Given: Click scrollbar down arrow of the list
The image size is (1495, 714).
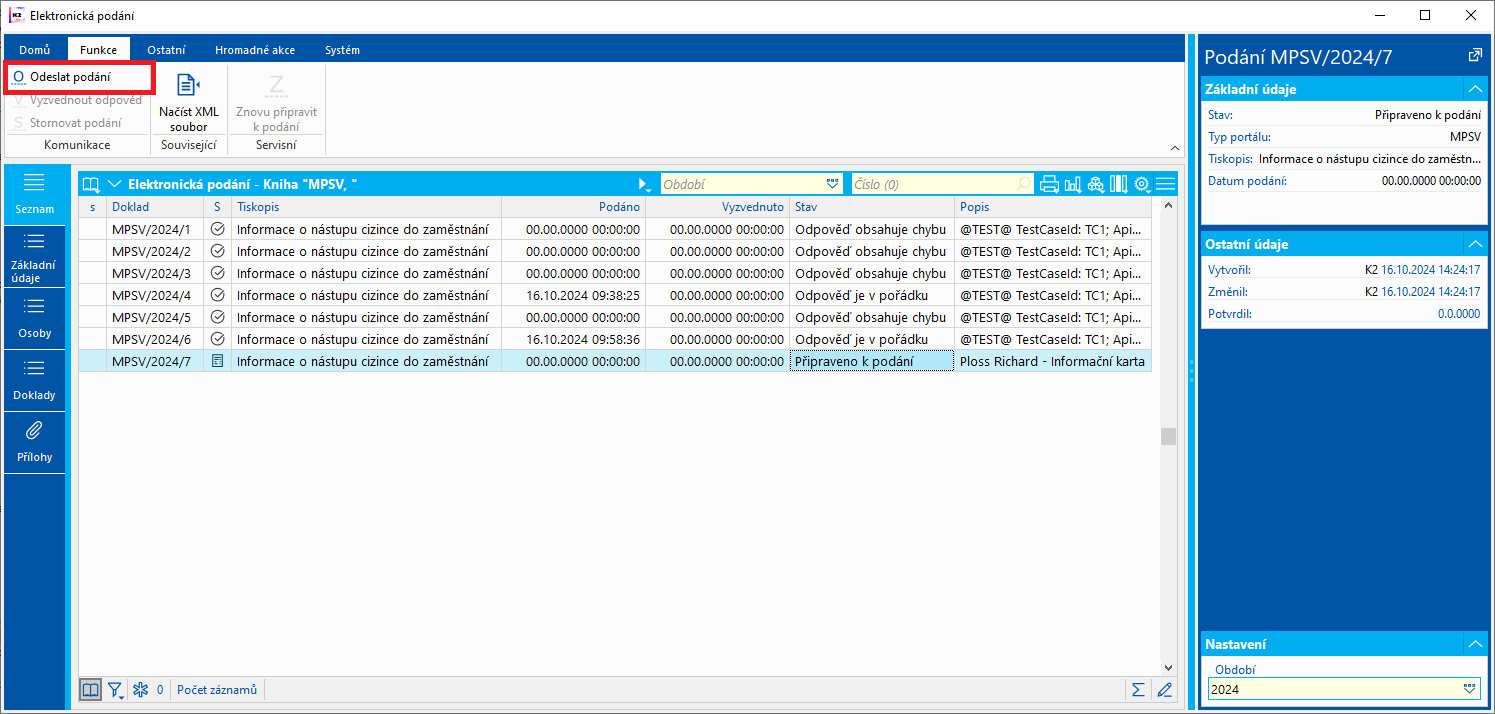Looking at the screenshot, I should 1168,667.
